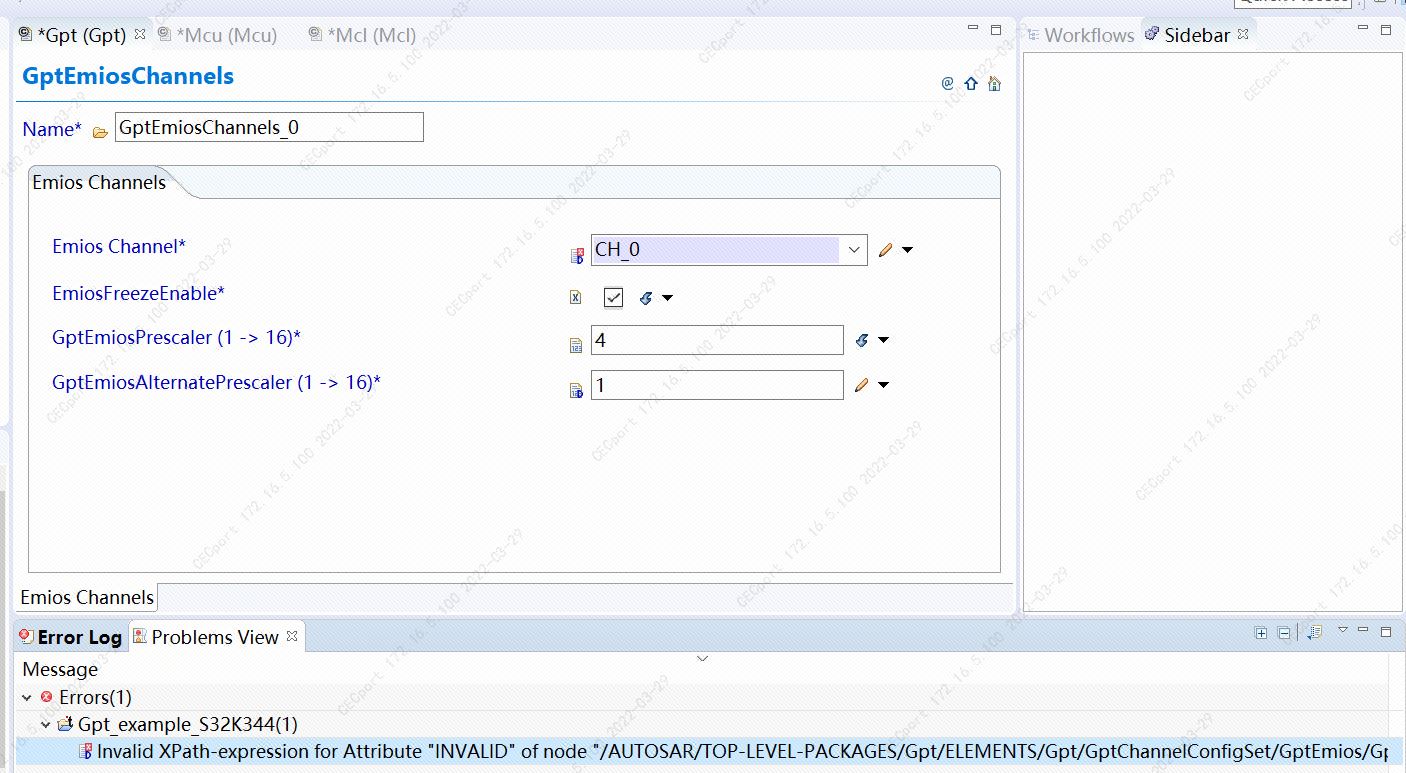
Task: Open the Emios Channel CH_0 combo box
Action: click(x=729, y=250)
